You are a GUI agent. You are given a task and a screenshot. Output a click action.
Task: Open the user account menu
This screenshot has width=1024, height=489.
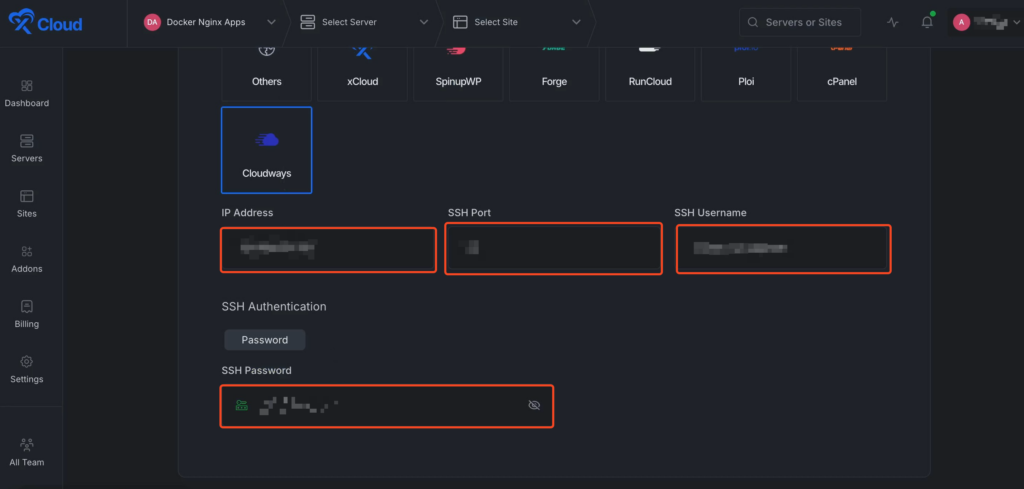tap(982, 22)
